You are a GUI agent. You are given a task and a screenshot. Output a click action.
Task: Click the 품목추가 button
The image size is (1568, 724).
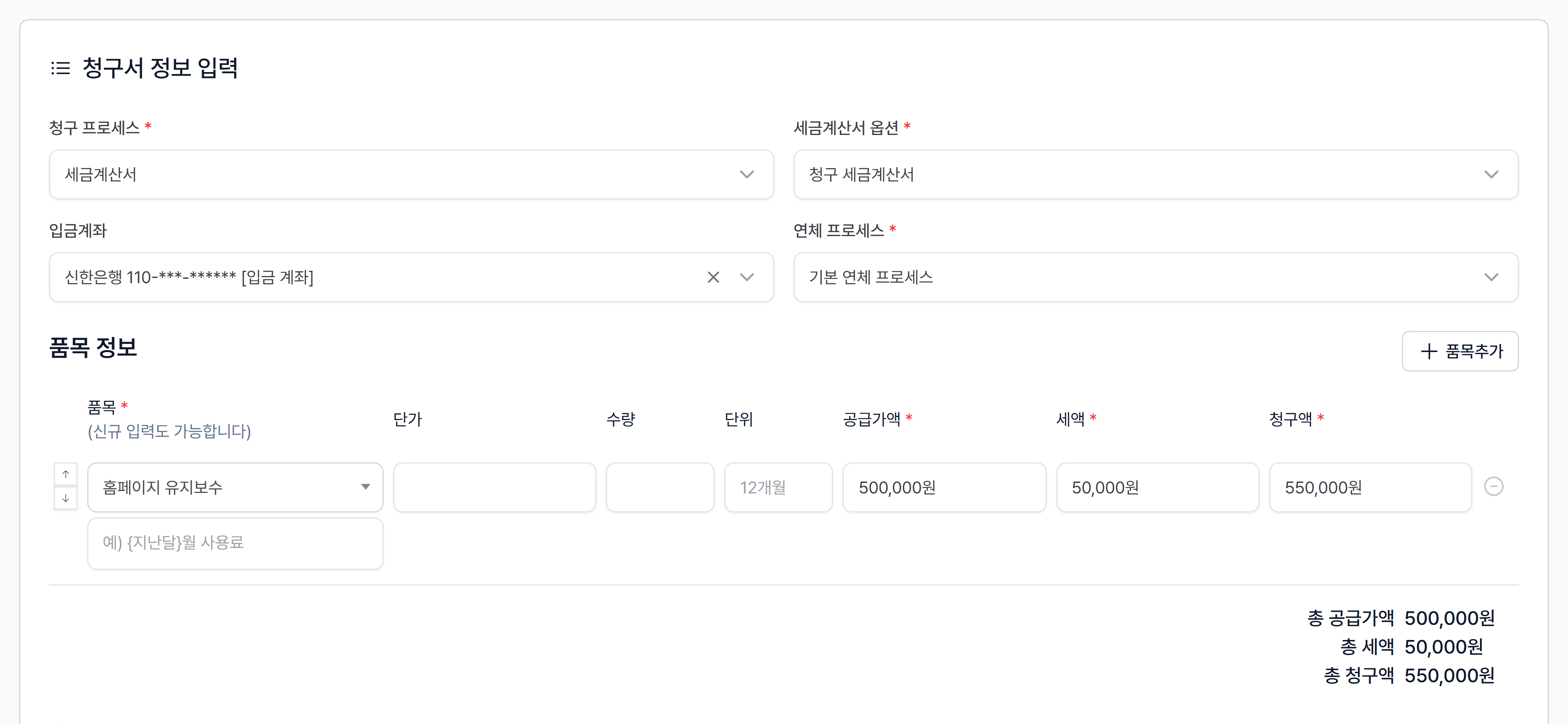1460,351
